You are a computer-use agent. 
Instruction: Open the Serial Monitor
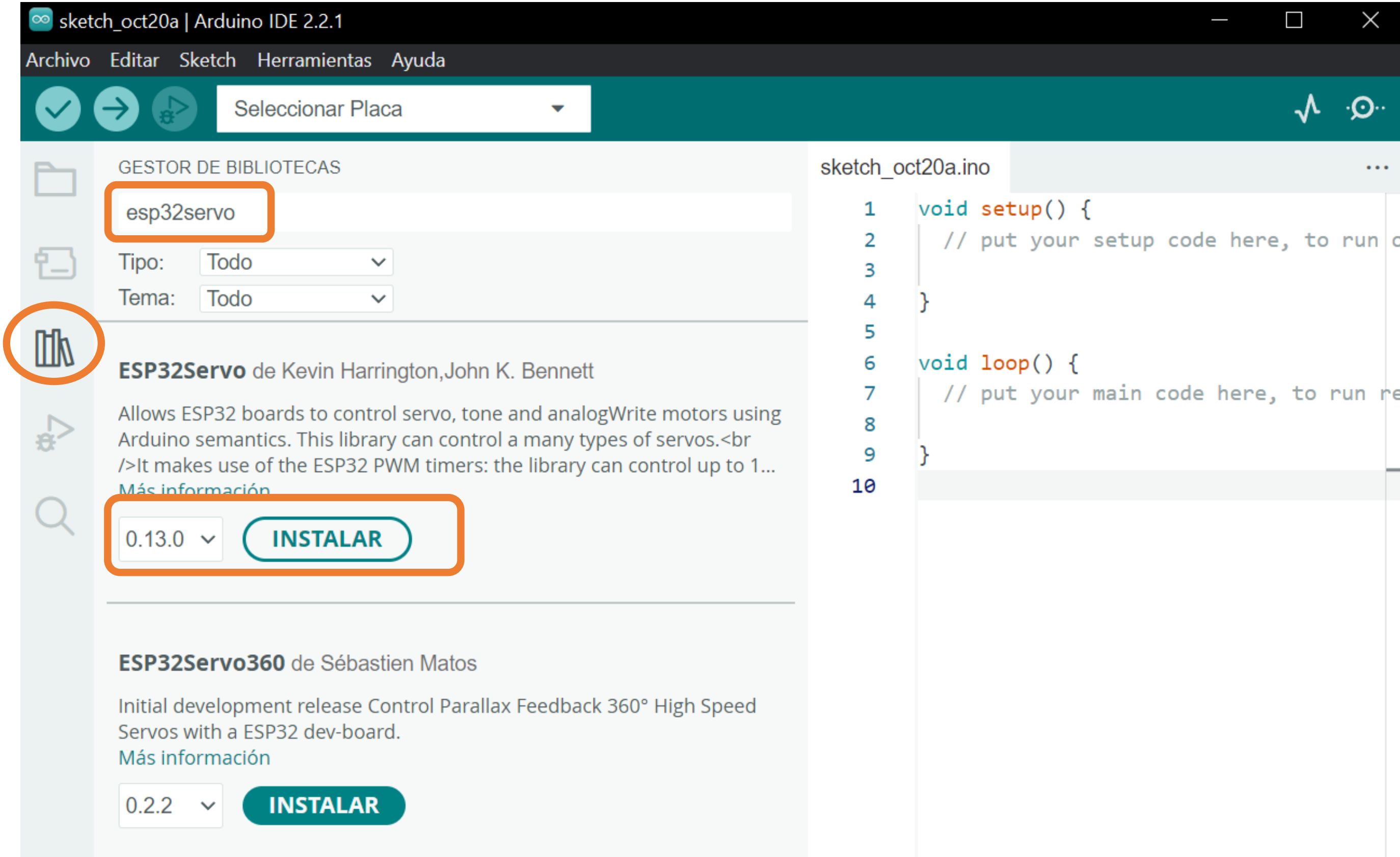point(1365,108)
